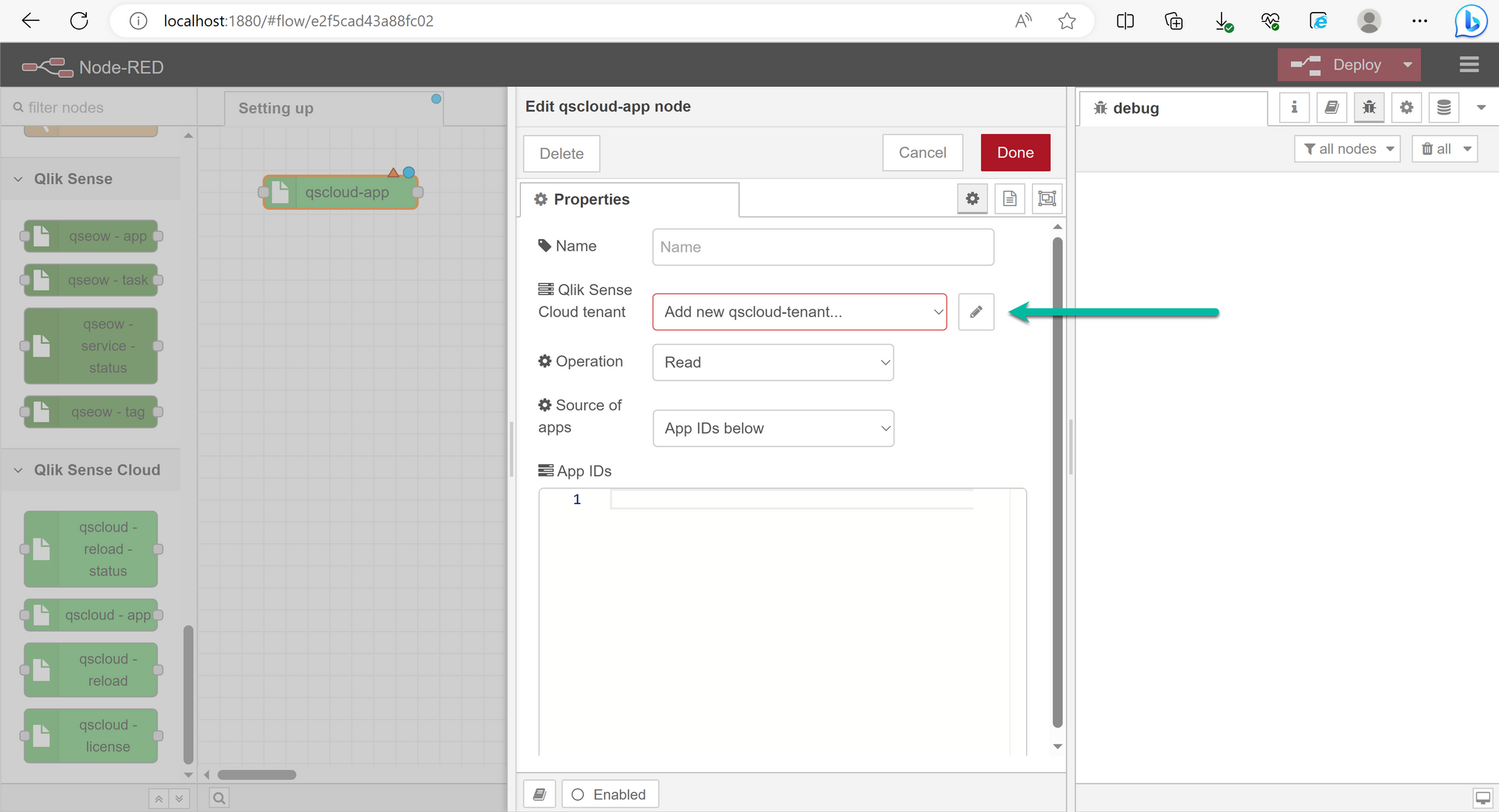Open browser essentials heart icon
The width and height of the screenshot is (1499, 812).
1270,21
